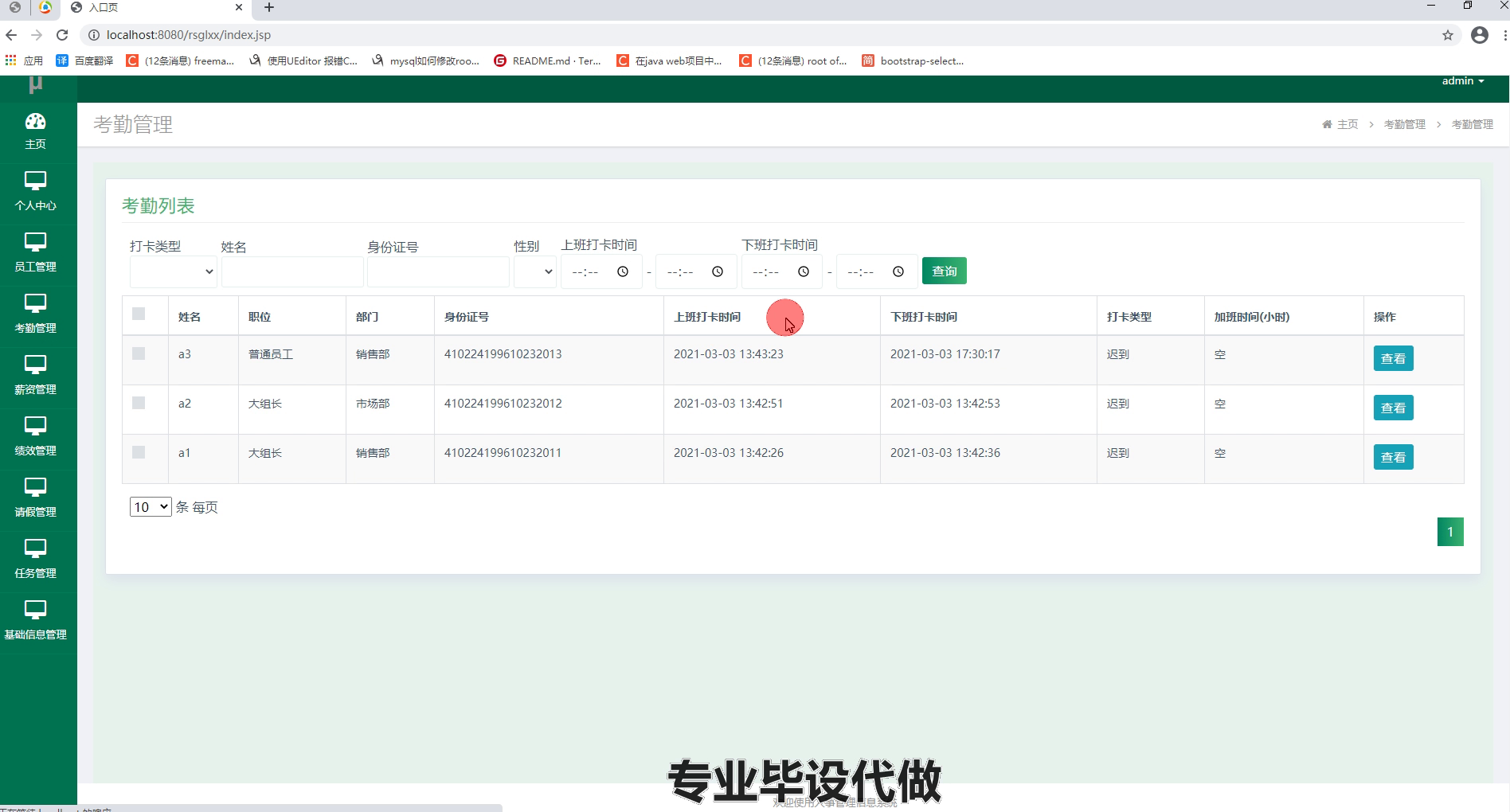Screen dimensions: 1510x812
Task: Open the 在java web项目中 bookmark
Action: 669,61
